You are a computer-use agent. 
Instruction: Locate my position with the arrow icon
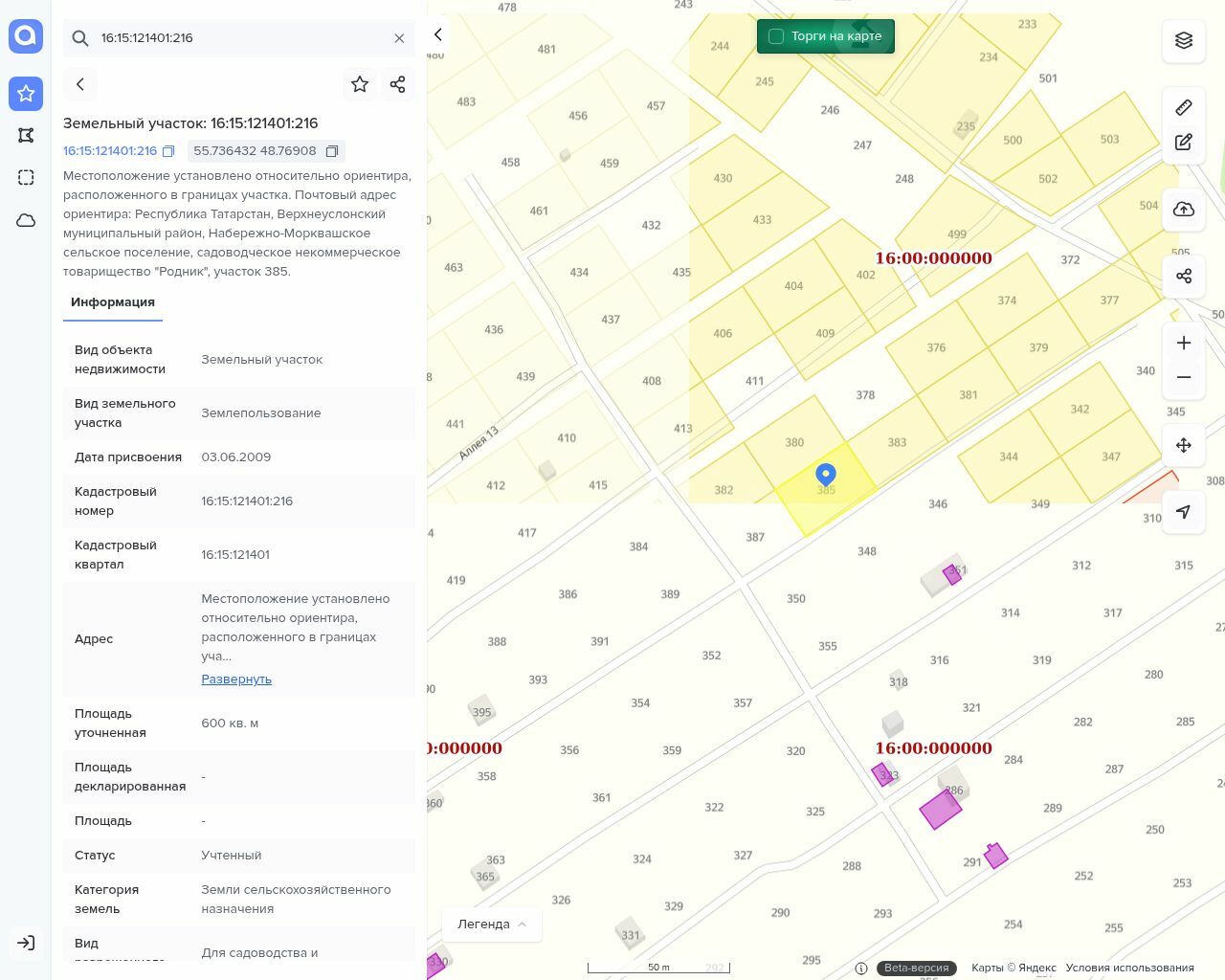click(1184, 512)
